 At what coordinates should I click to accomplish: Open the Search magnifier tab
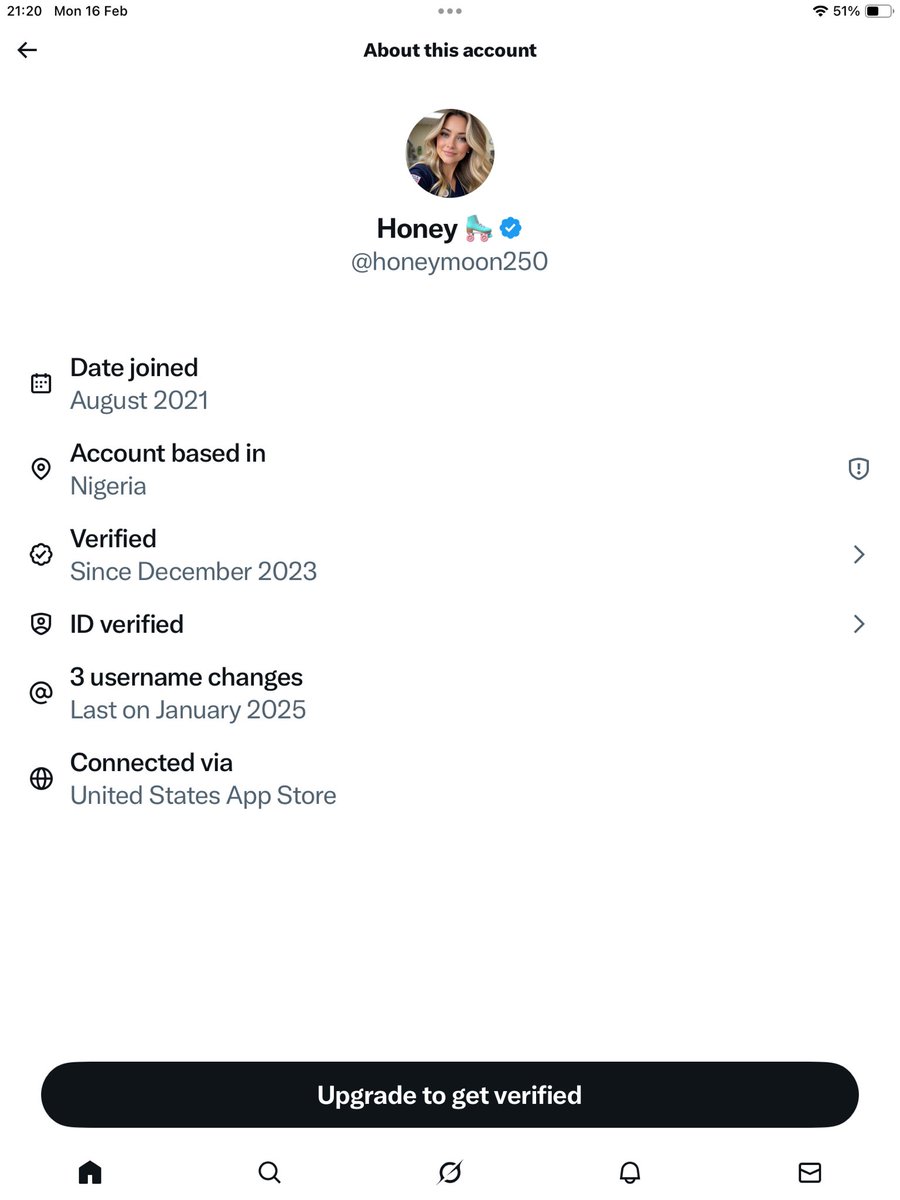click(269, 1172)
